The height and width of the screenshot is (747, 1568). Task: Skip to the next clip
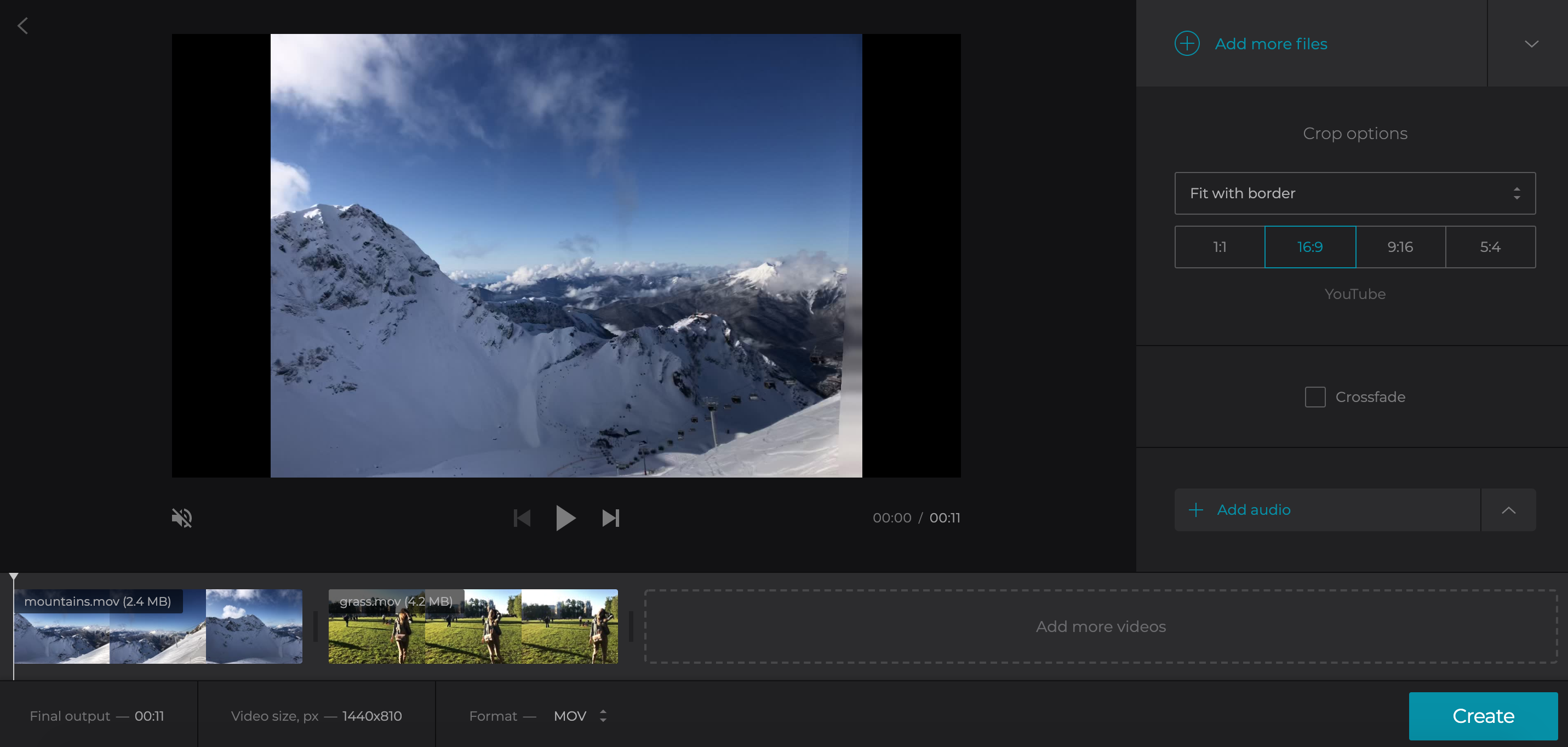[610, 518]
